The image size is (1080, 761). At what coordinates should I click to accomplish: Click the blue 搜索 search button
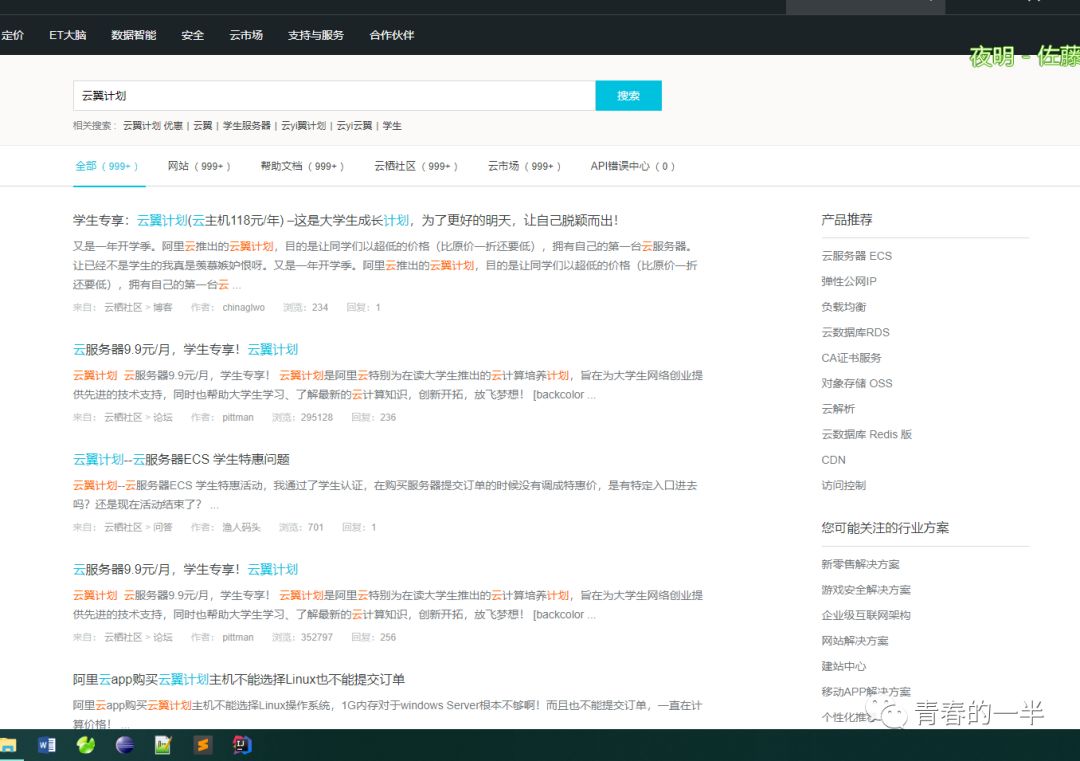(628, 96)
